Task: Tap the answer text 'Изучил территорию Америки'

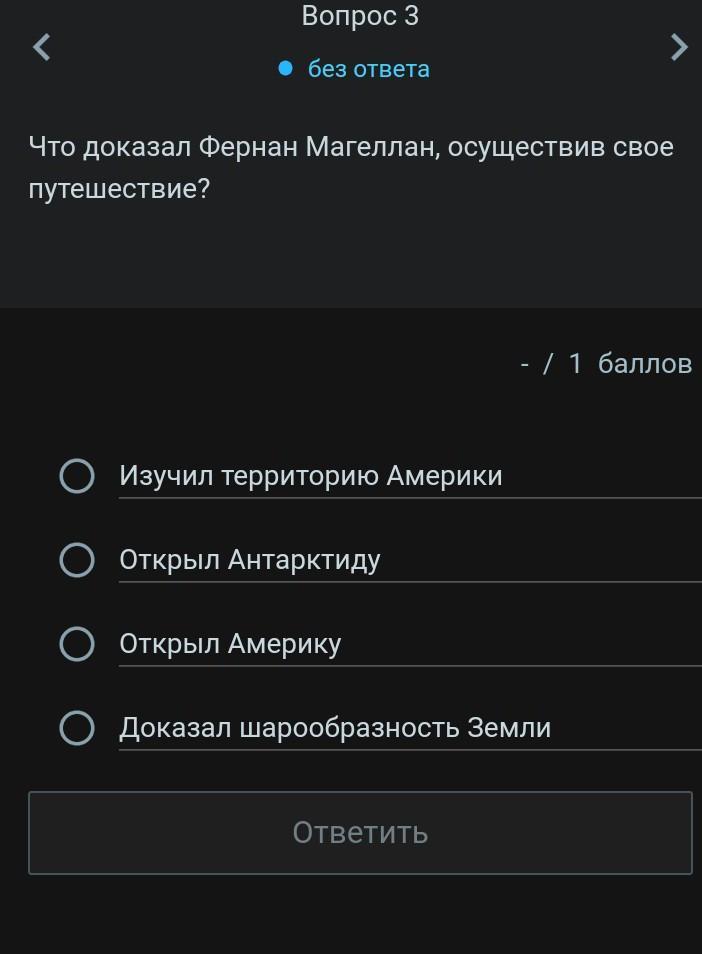Action: 311,476
